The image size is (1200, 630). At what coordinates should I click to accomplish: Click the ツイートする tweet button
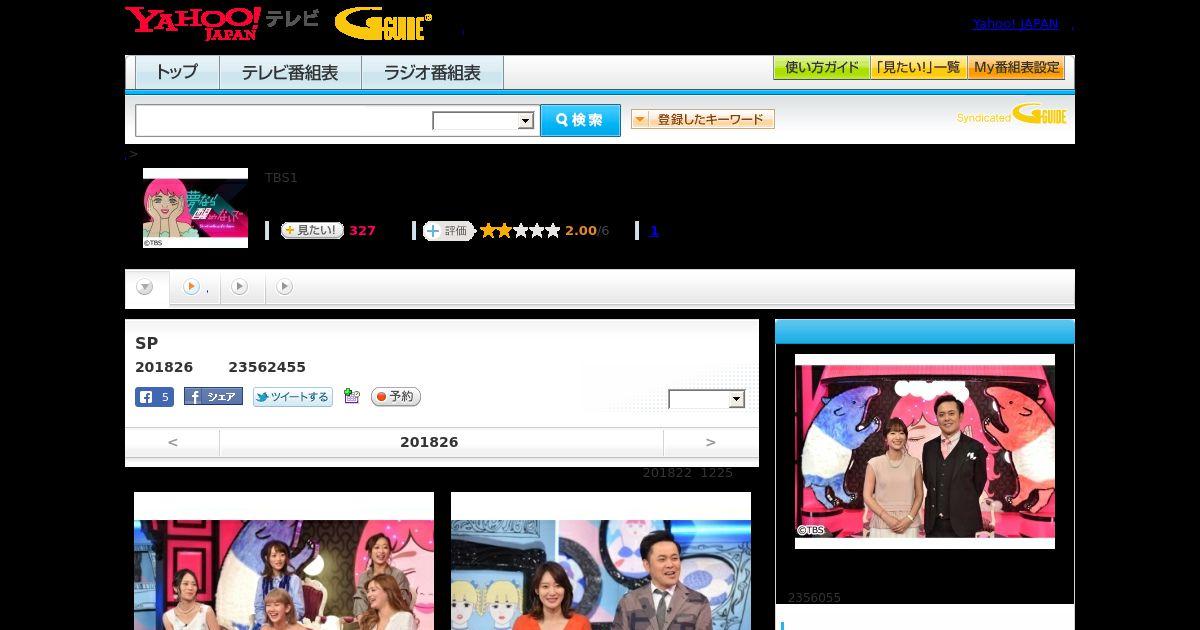(x=293, y=397)
